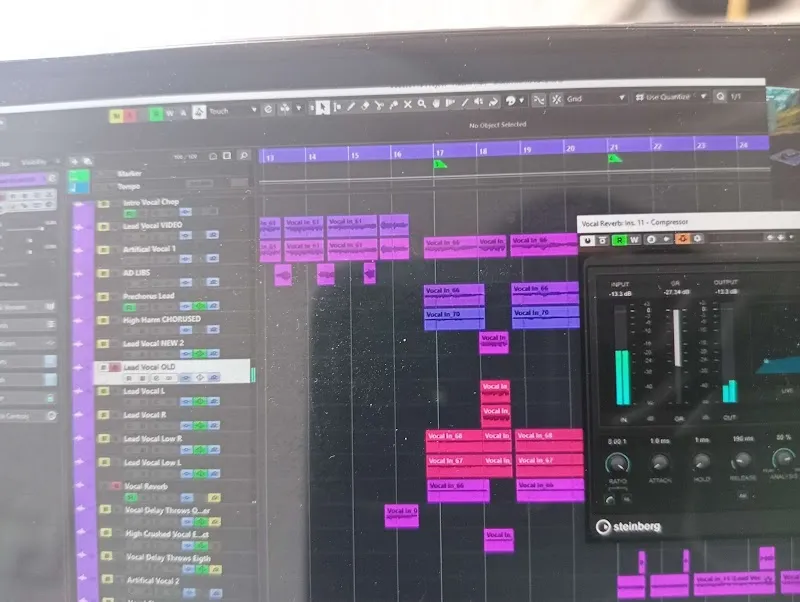This screenshot has width=800, height=602.
Task: Adjust the Compressor ATTACK knob
Action: pos(660,462)
